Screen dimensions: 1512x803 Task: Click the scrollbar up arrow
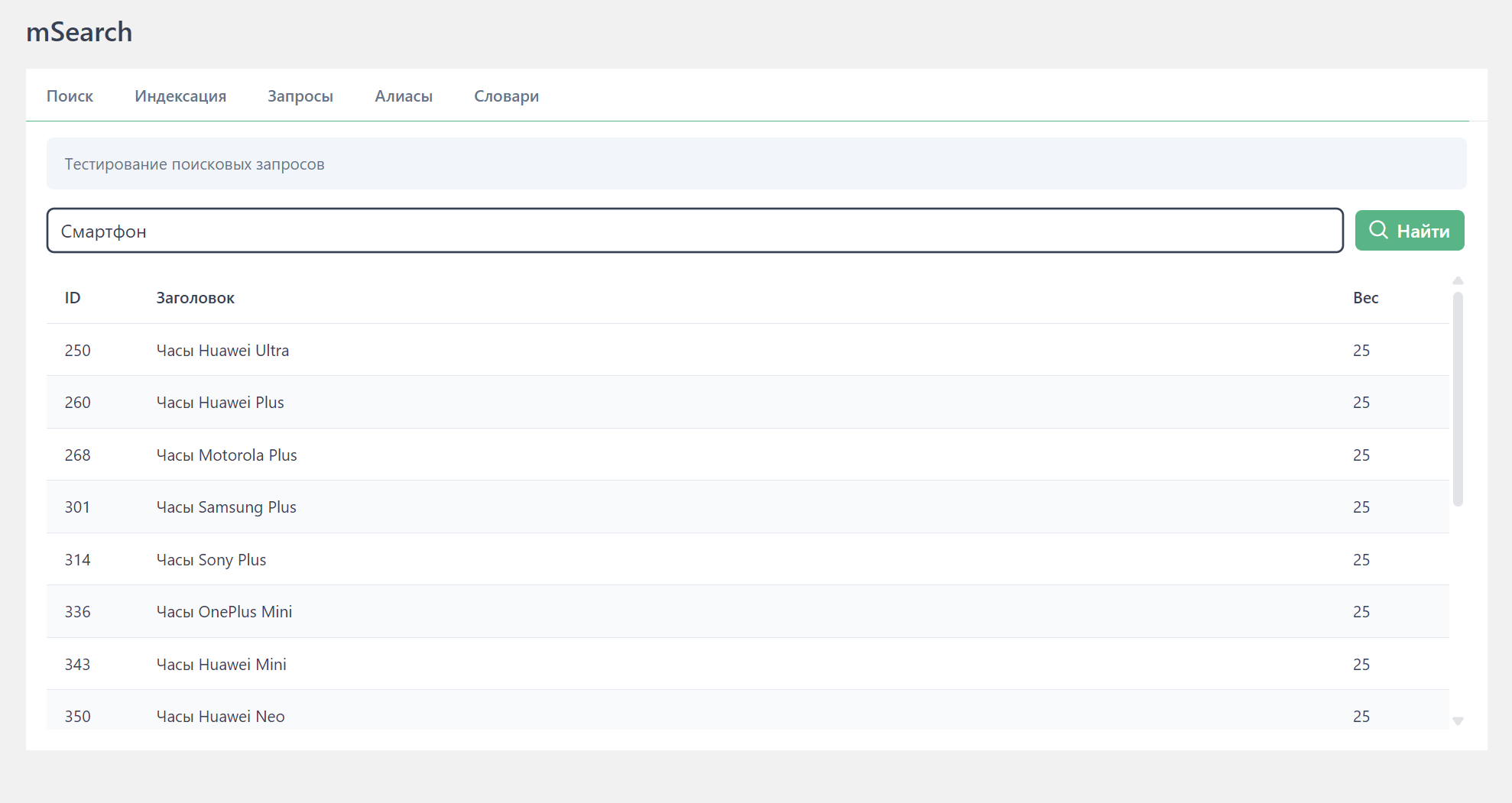pyautogui.click(x=1458, y=280)
